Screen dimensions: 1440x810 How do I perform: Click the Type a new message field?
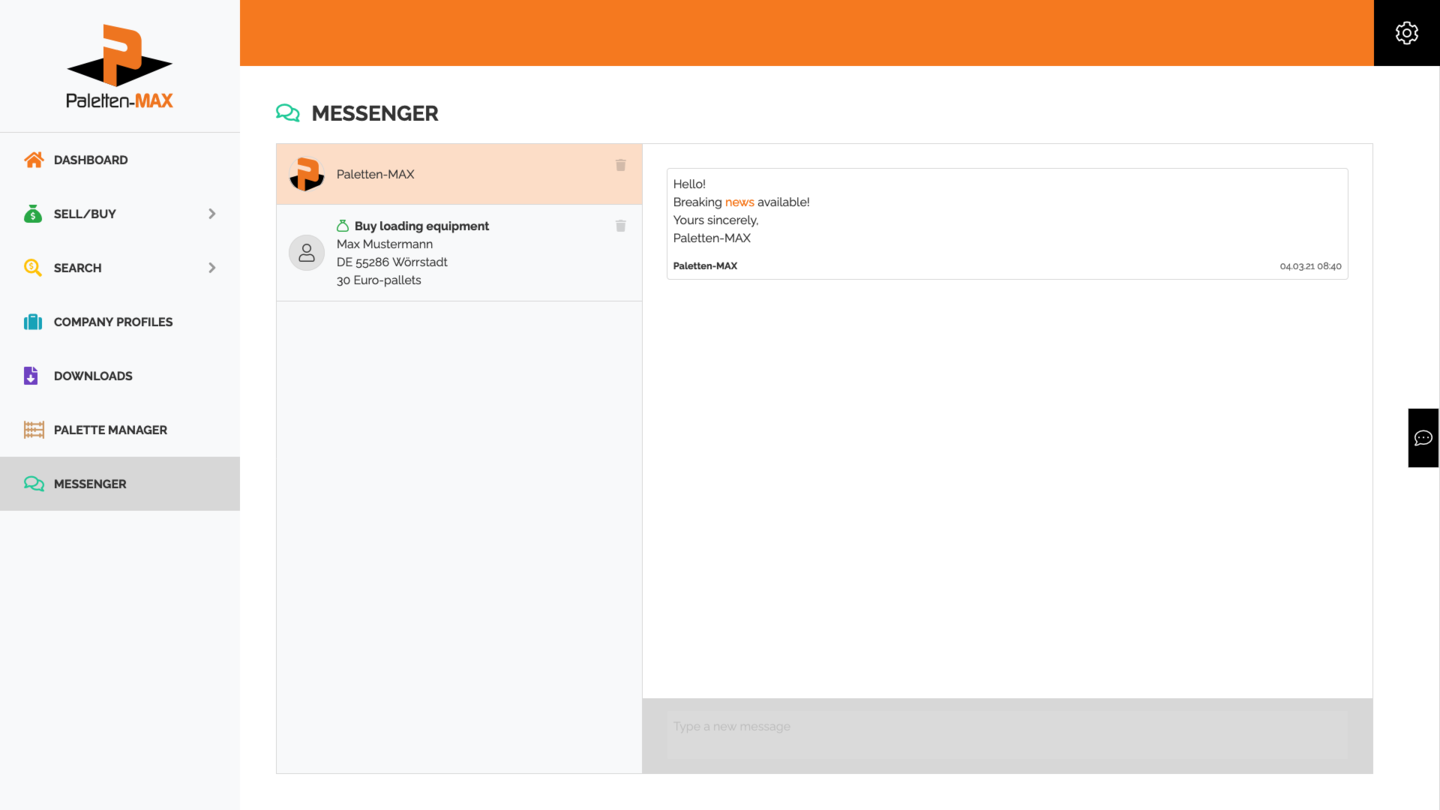coord(1006,727)
